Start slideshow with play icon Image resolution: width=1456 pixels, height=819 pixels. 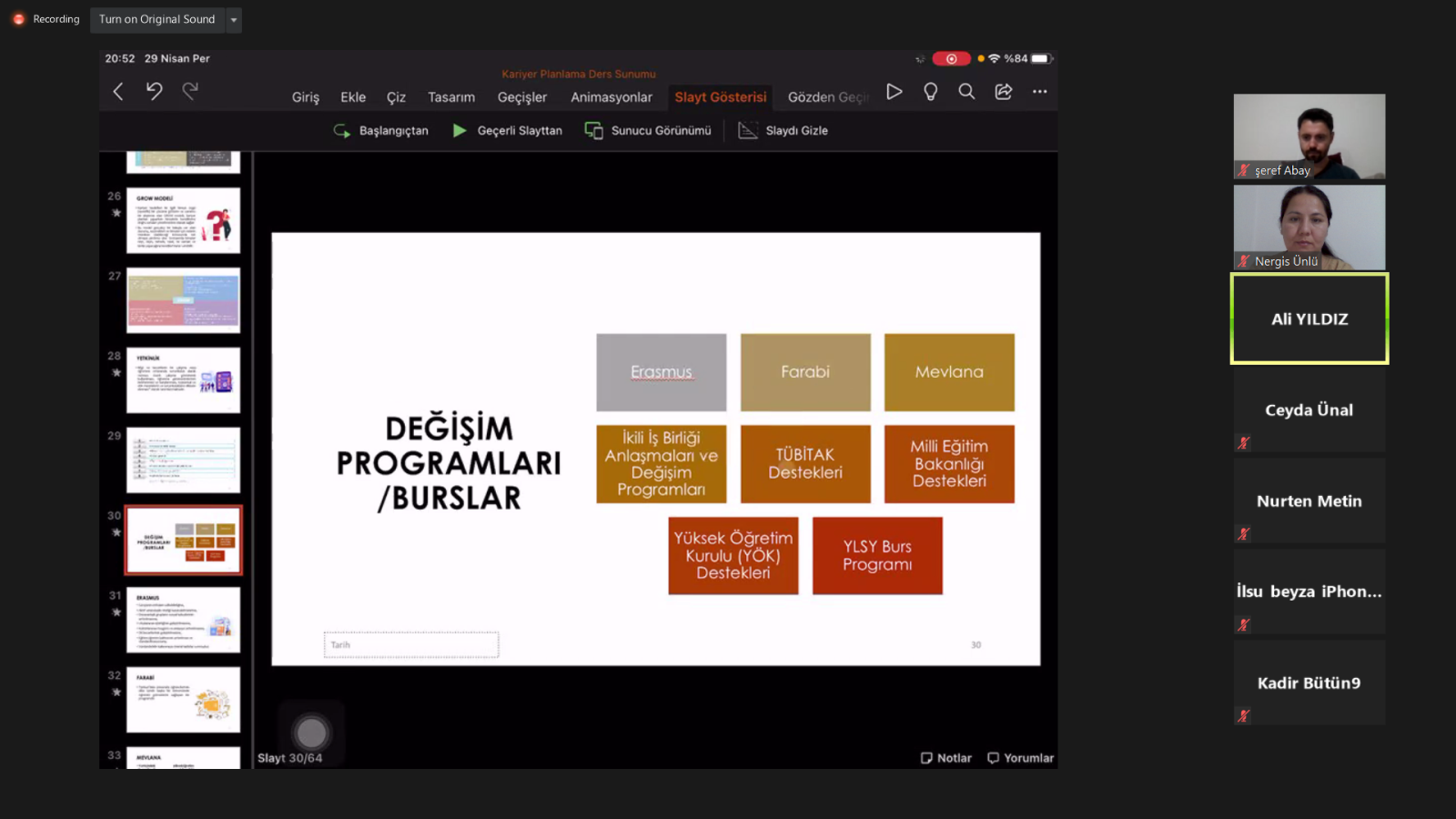895,91
